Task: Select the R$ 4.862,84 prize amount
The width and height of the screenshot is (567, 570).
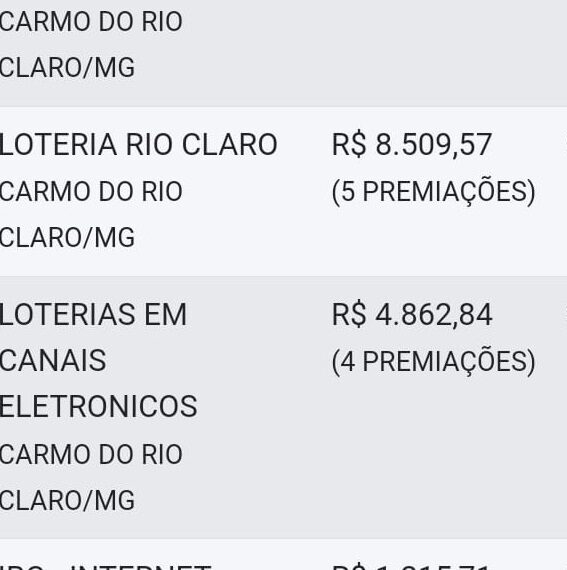Action: coord(412,314)
